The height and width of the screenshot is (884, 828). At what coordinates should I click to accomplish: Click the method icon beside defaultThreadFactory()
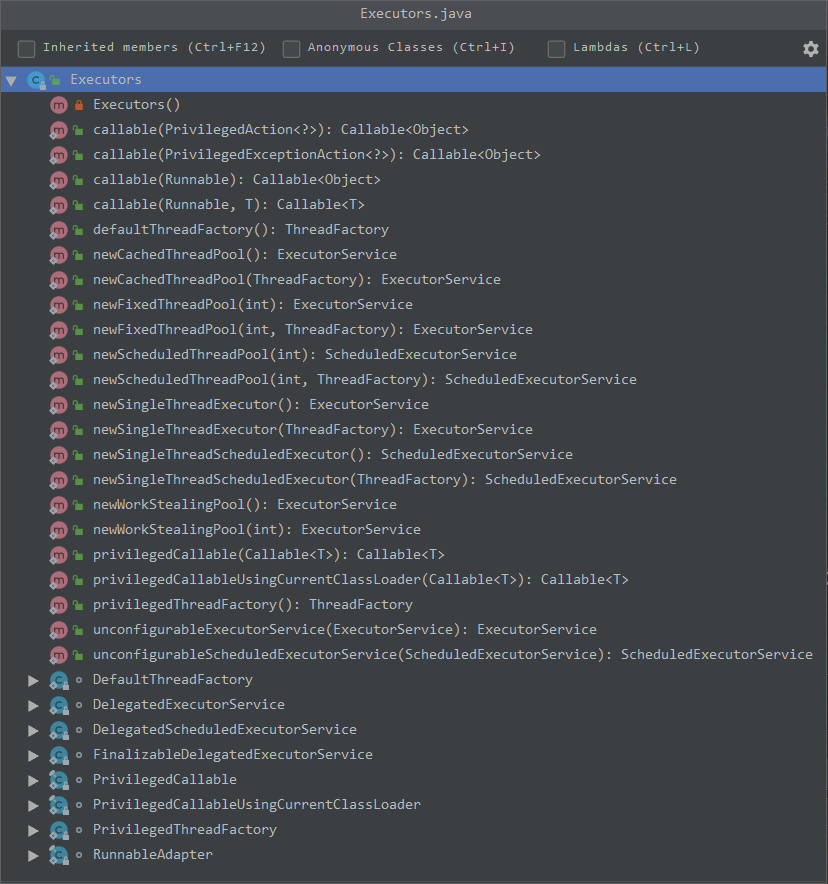(x=58, y=230)
